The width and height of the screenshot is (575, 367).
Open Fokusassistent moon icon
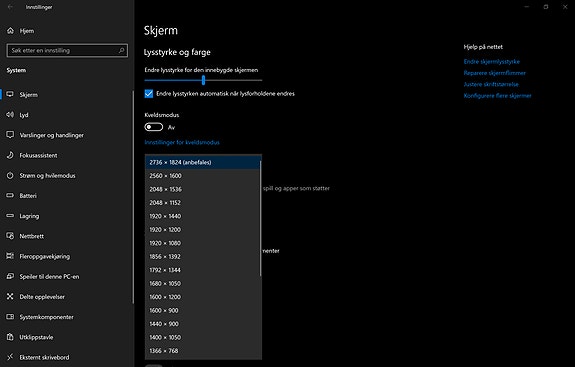click(10, 155)
